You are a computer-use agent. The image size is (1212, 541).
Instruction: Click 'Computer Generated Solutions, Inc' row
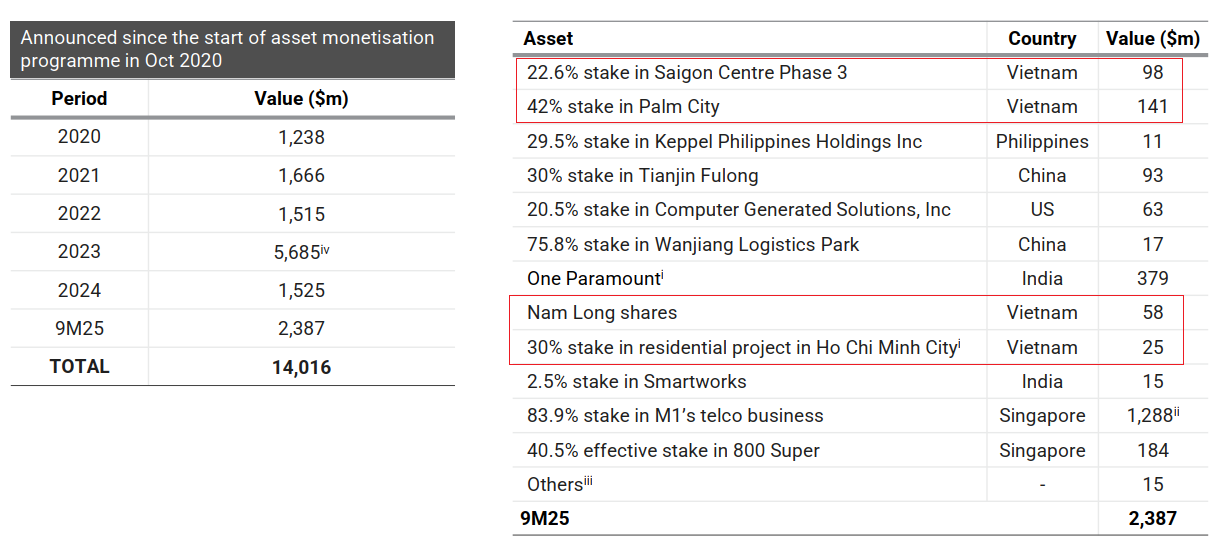(x=738, y=210)
